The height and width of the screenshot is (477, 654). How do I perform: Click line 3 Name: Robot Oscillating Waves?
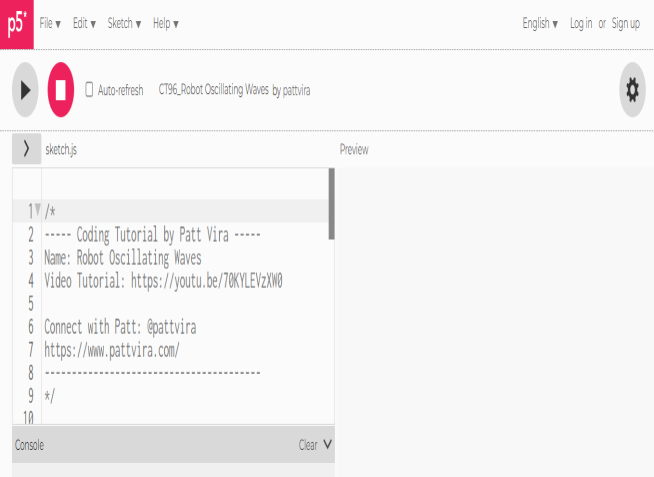point(123,258)
